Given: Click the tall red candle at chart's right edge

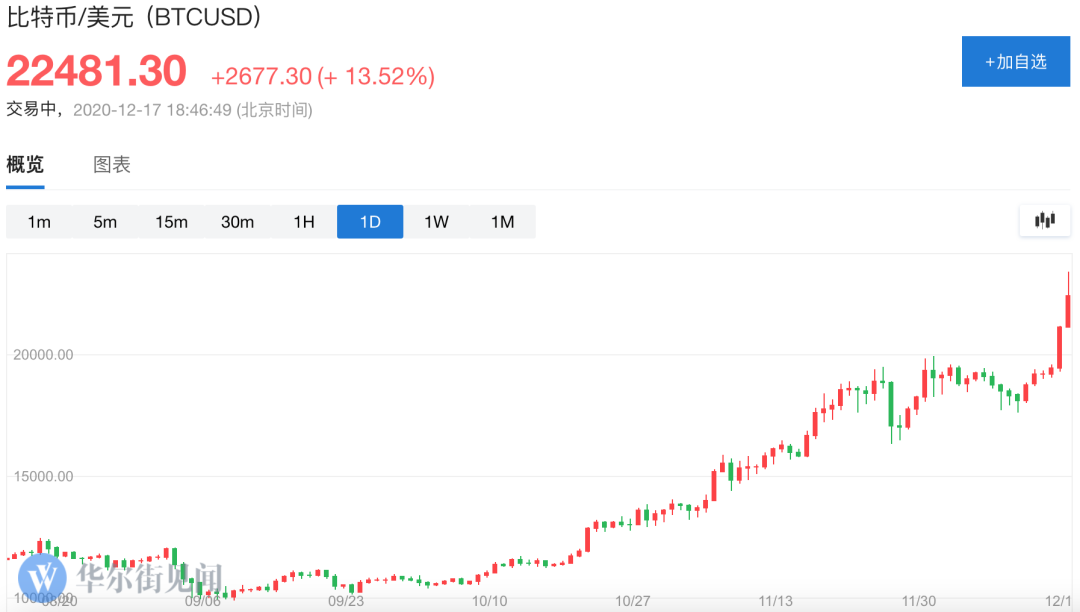Looking at the screenshot, I should [x=1068, y=310].
